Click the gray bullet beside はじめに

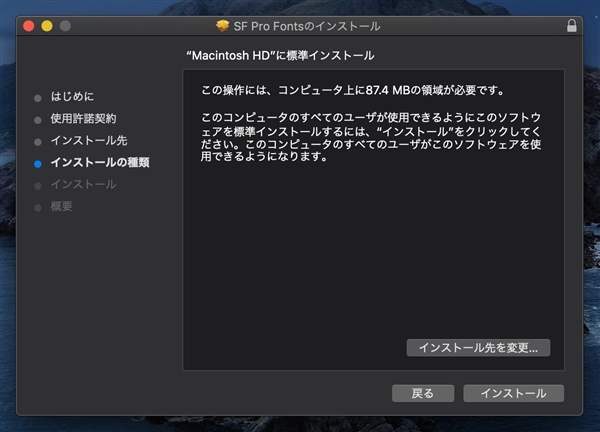[38, 98]
